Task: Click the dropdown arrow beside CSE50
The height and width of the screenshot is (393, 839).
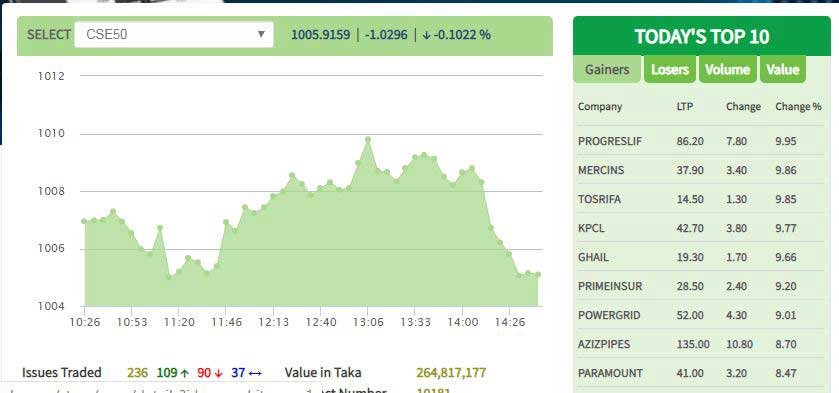Action: [x=261, y=35]
